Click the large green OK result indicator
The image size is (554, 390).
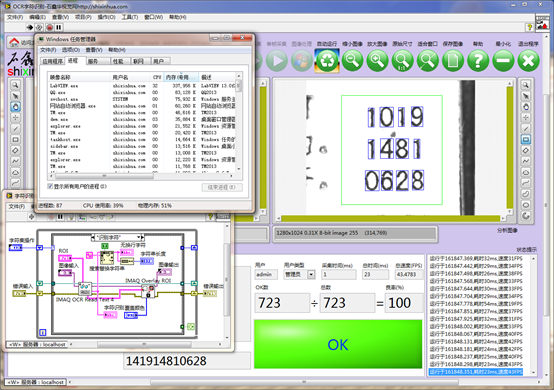point(338,344)
